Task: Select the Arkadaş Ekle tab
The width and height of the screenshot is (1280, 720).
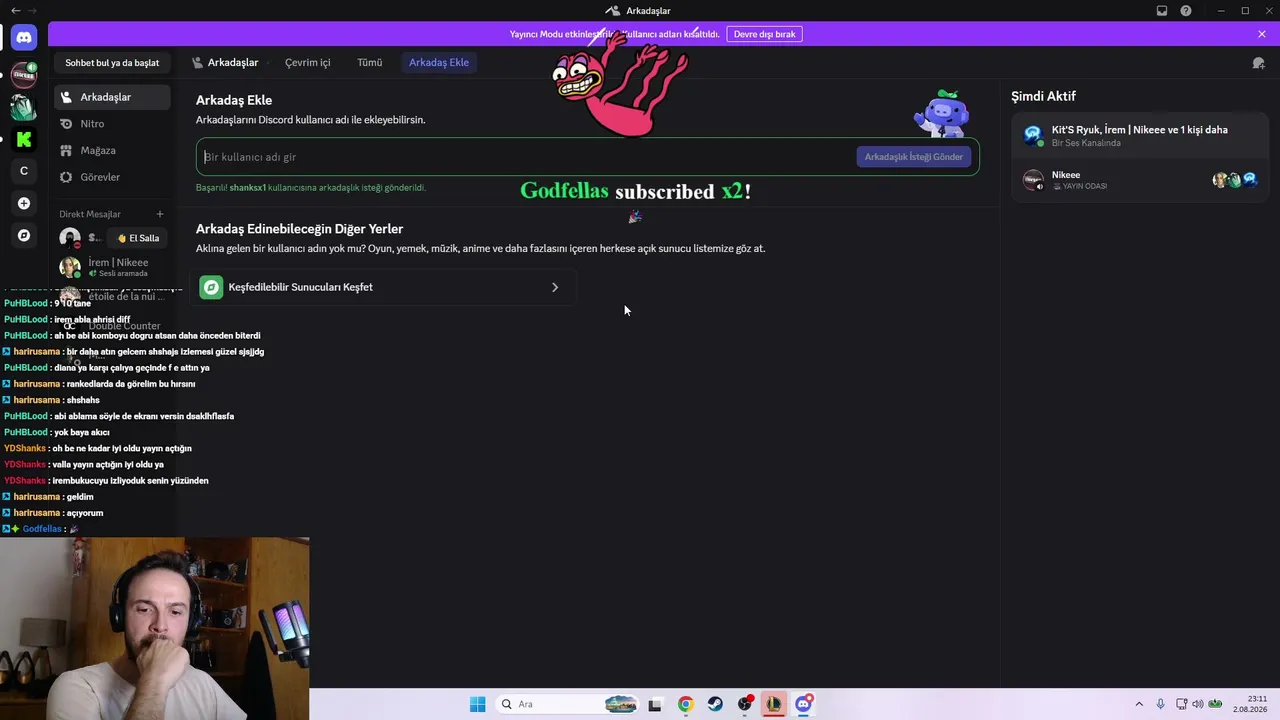Action: tap(439, 62)
